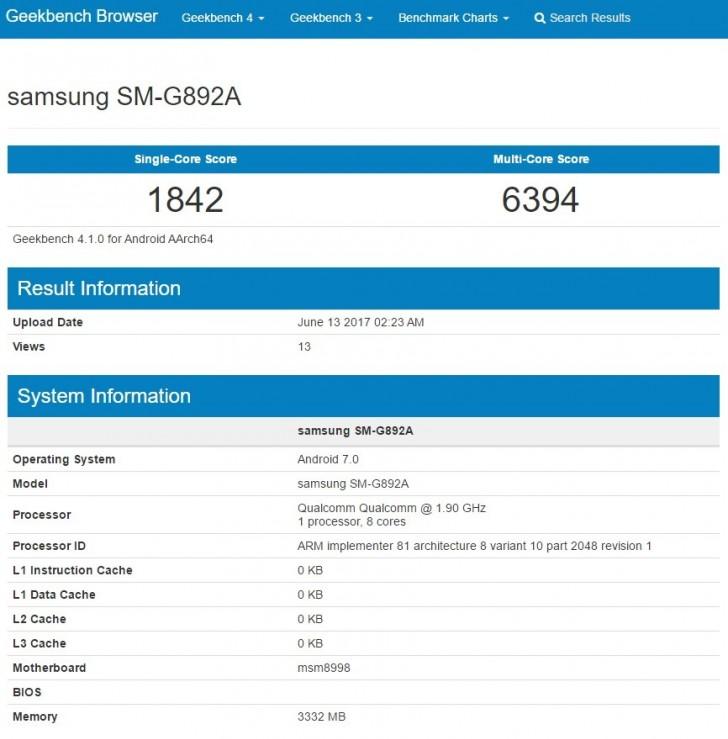
Task: Select the Multi-Core Score header
Action: [x=541, y=159]
